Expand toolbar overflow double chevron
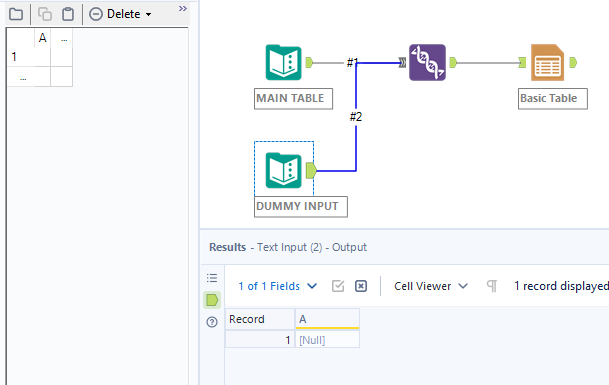The height and width of the screenshot is (385, 609). [183, 9]
